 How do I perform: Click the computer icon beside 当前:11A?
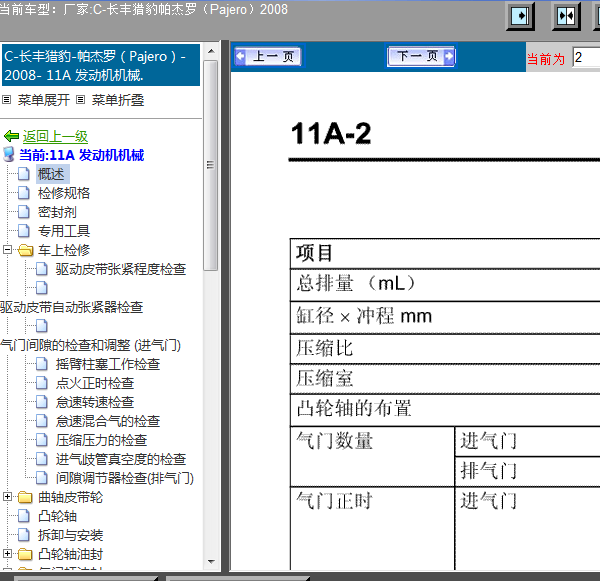click(9, 155)
